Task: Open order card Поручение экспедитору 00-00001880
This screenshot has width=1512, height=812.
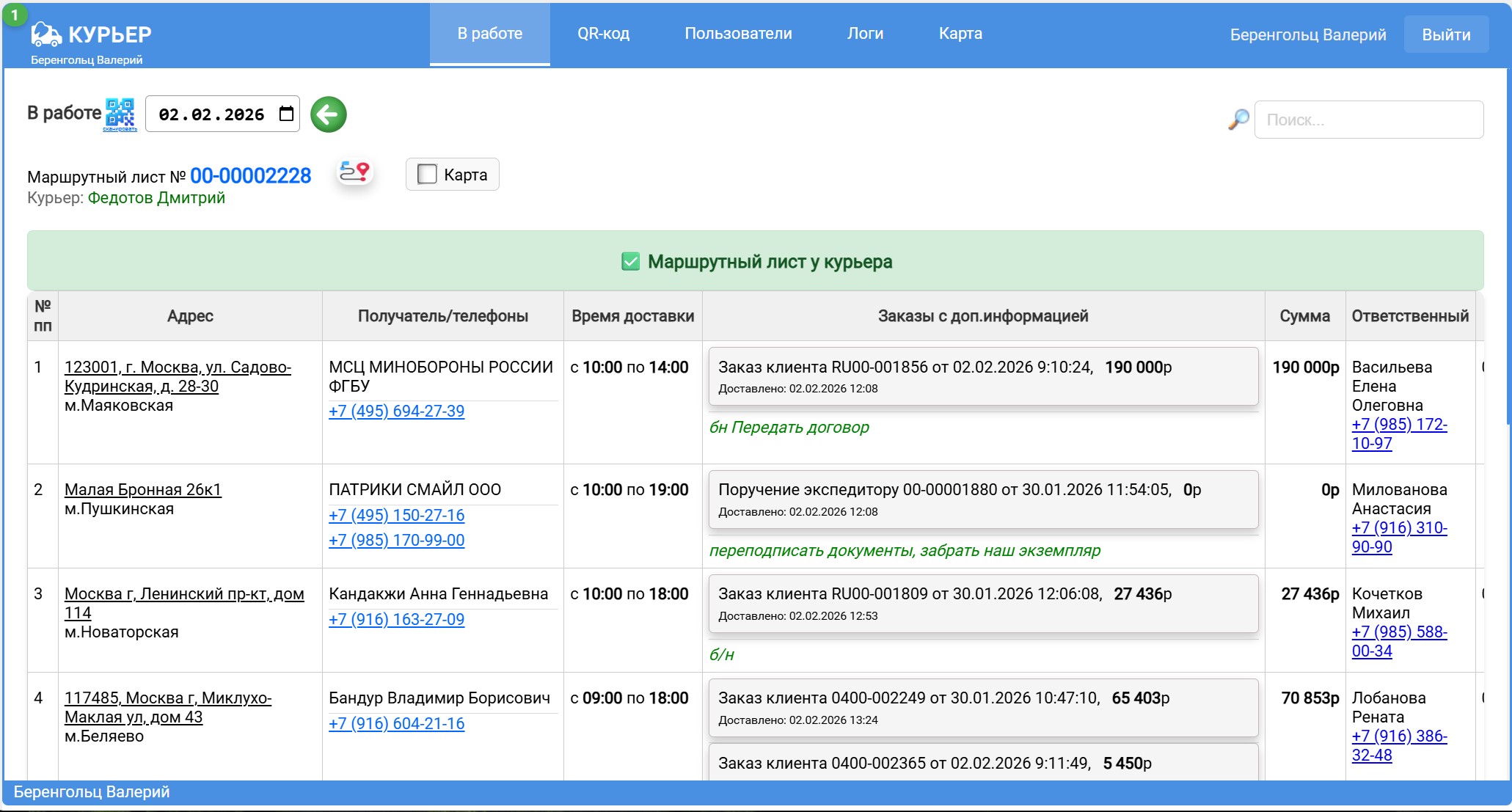Action: pos(983,500)
